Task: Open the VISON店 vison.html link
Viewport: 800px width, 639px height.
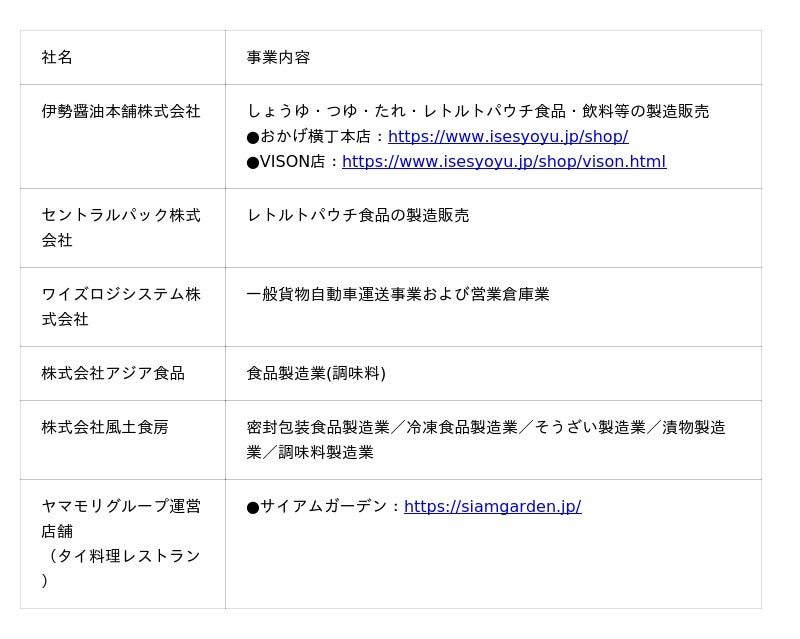Action: [x=503, y=162]
